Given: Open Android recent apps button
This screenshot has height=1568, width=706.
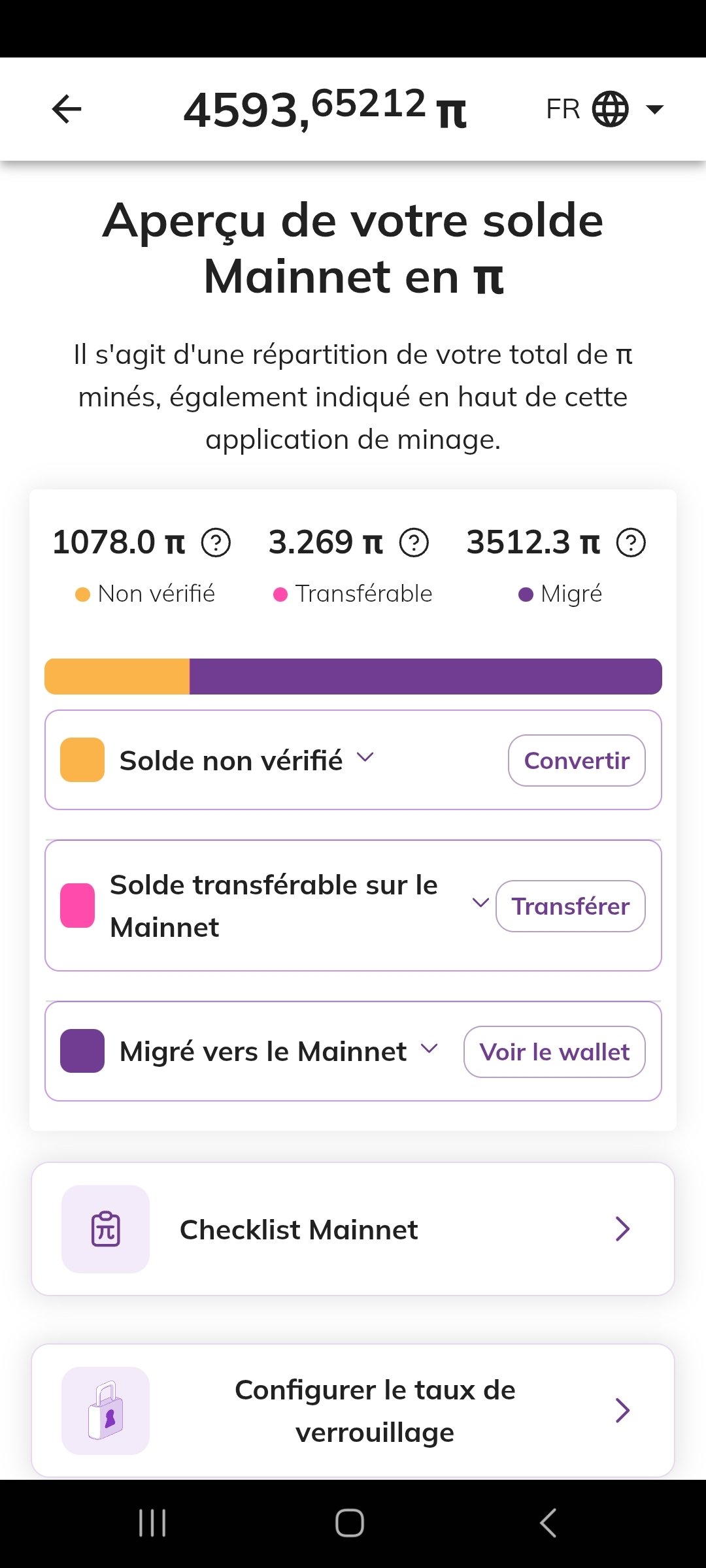Looking at the screenshot, I should [152, 1523].
